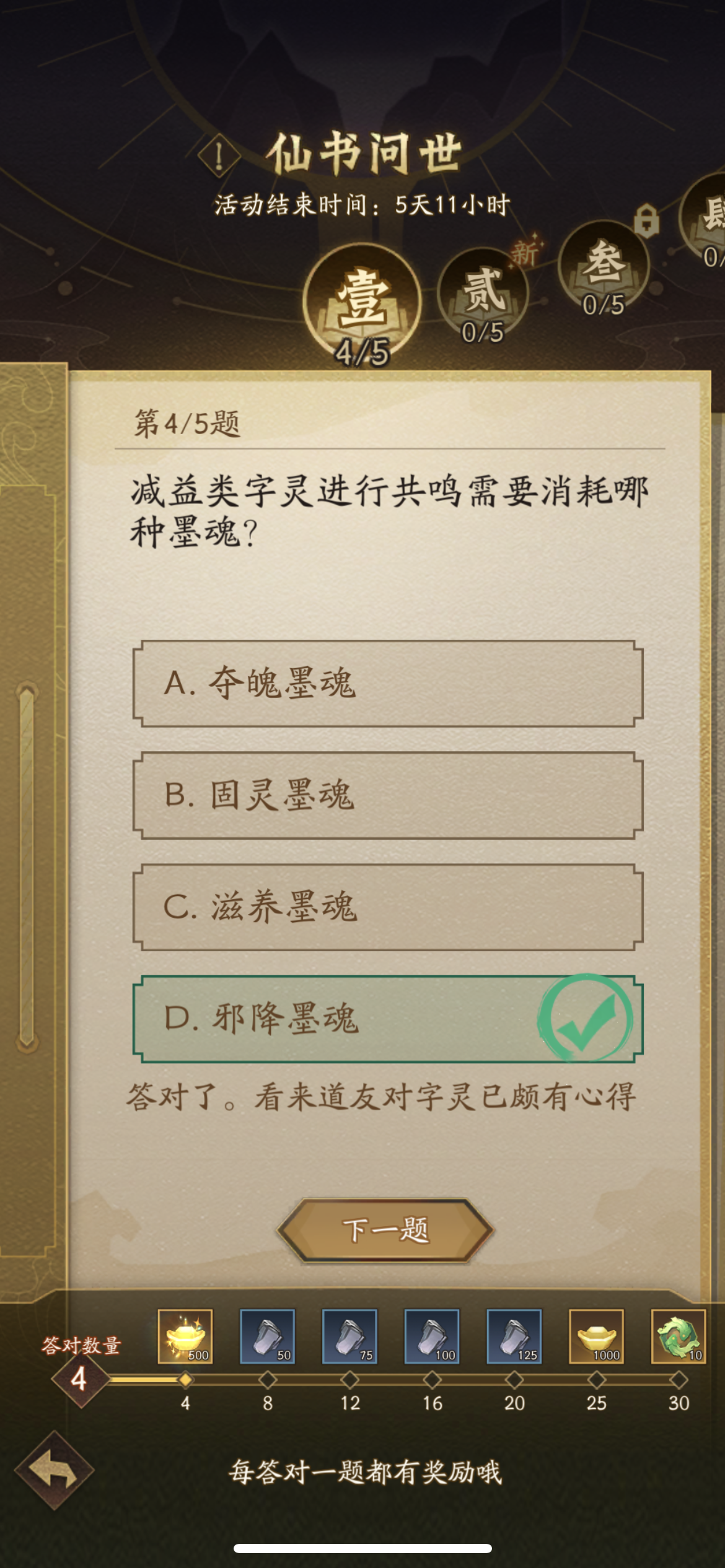
Task: Tap the exclamation info icon beside 仙书问世
Action: [219, 155]
